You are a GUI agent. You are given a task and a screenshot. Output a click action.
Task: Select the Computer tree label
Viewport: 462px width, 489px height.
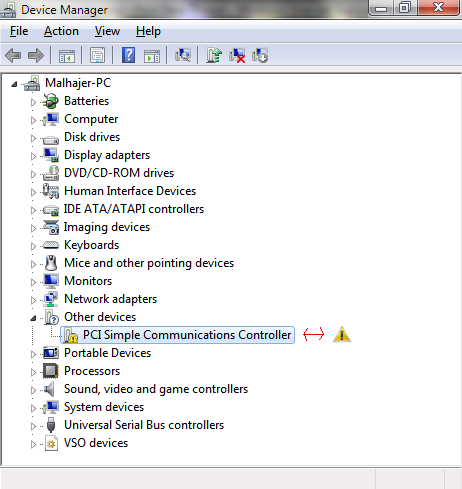coord(91,119)
